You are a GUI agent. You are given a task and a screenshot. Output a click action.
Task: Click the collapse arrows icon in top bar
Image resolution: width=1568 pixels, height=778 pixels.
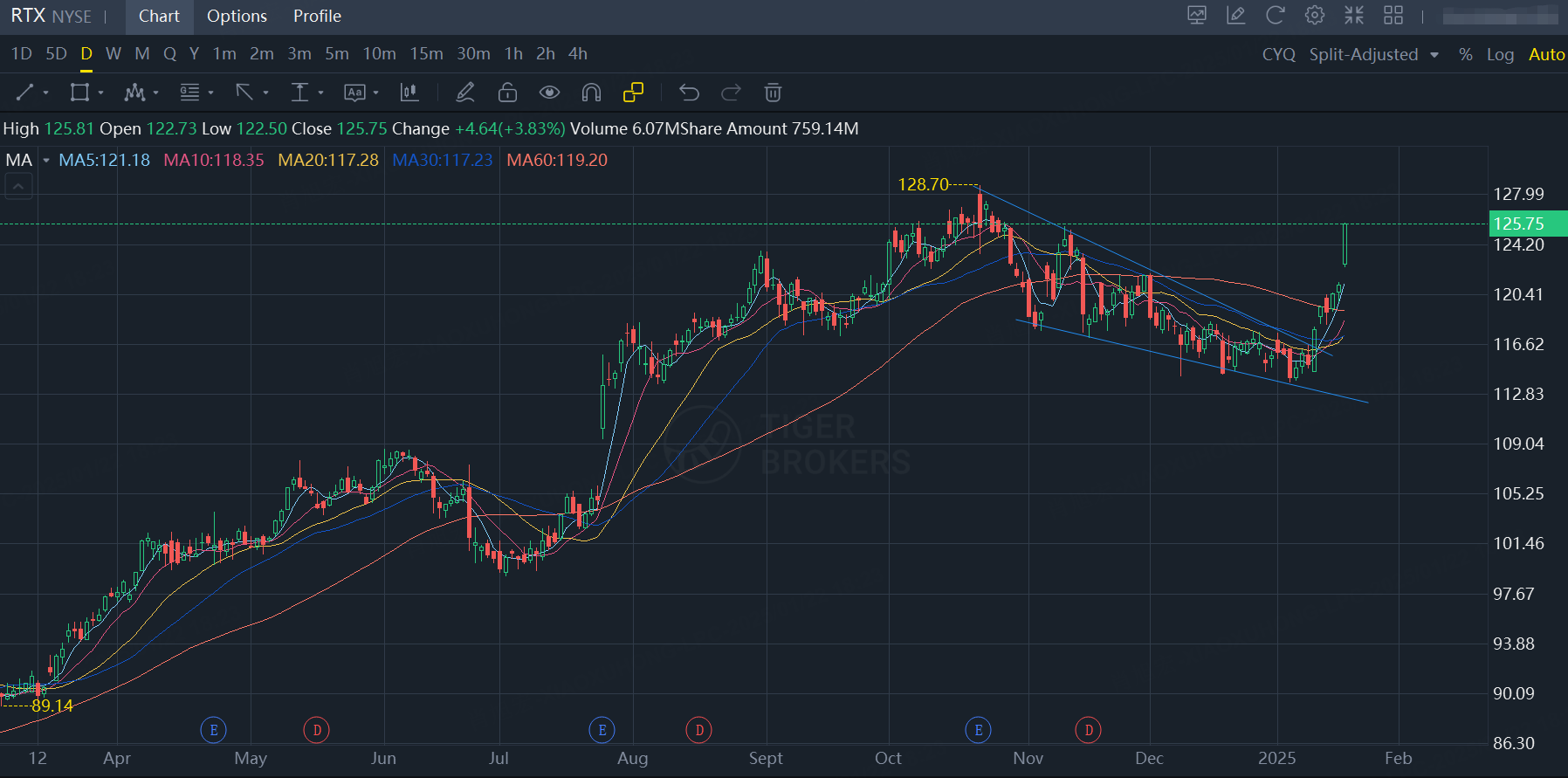pos(1354,15)
